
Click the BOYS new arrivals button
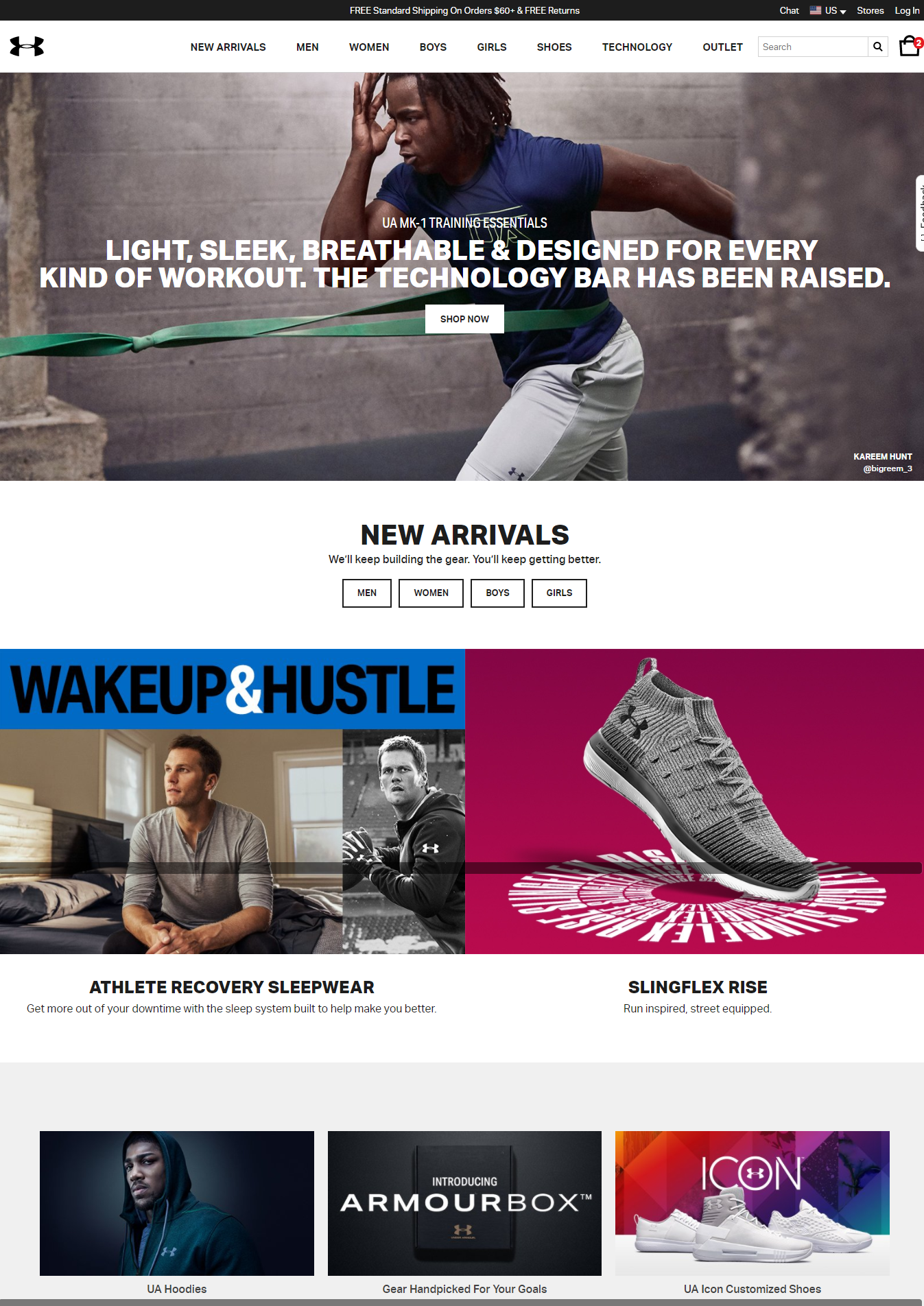click(x=497, y=593)
